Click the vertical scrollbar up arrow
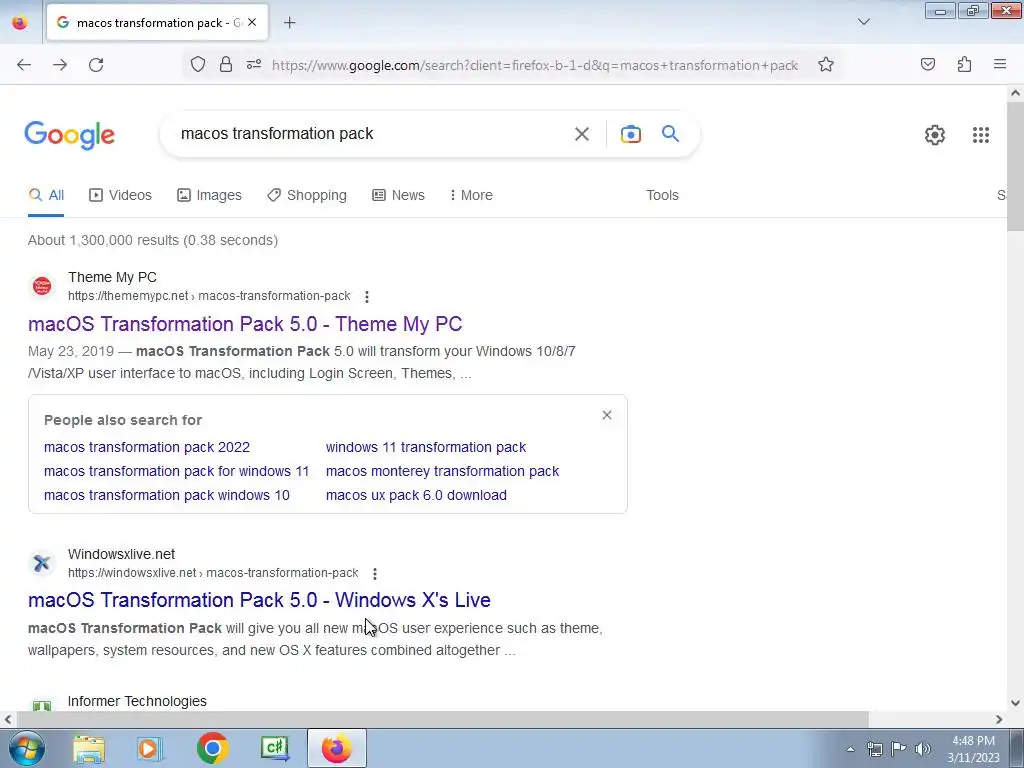1024x768 pixels. click(1015, 93)
